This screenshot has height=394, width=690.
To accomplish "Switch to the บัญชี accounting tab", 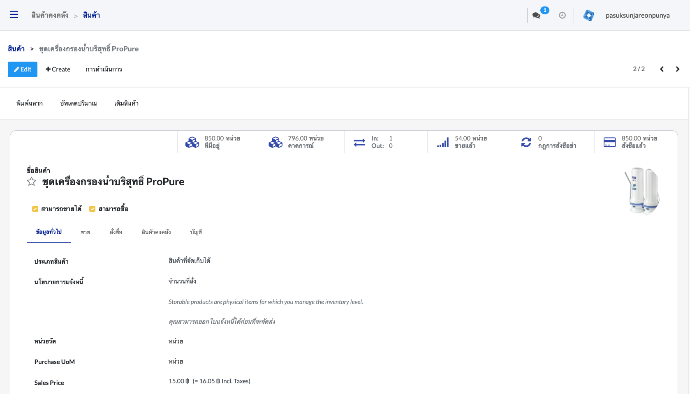I will 196,232.
